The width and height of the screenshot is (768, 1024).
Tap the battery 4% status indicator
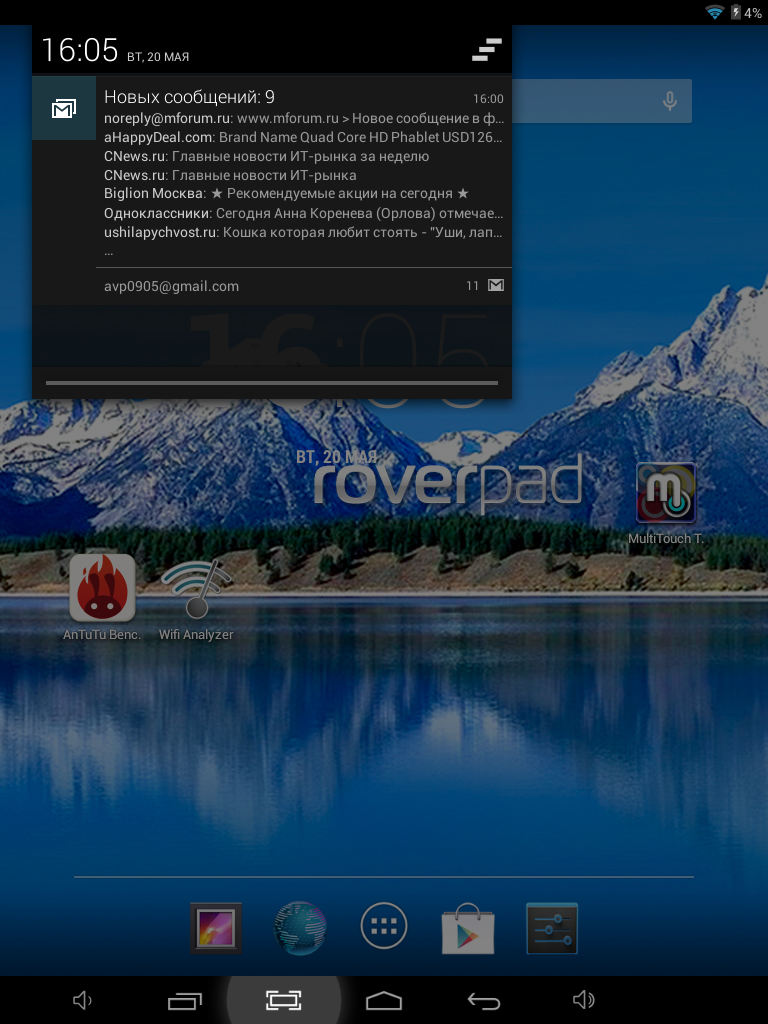click(x=746, y=12)
